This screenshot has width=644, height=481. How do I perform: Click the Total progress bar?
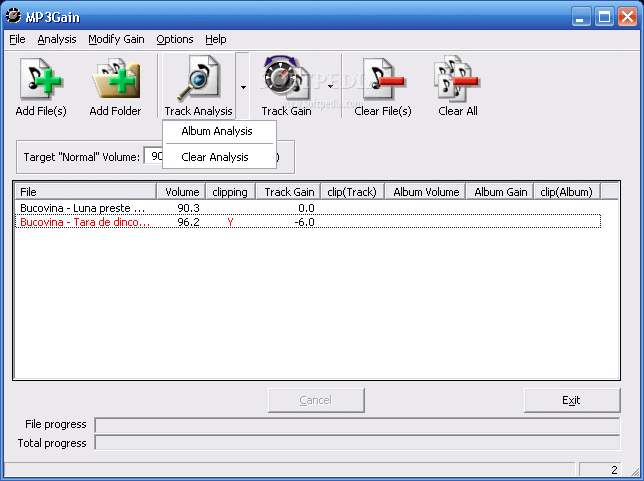(357, 443)
